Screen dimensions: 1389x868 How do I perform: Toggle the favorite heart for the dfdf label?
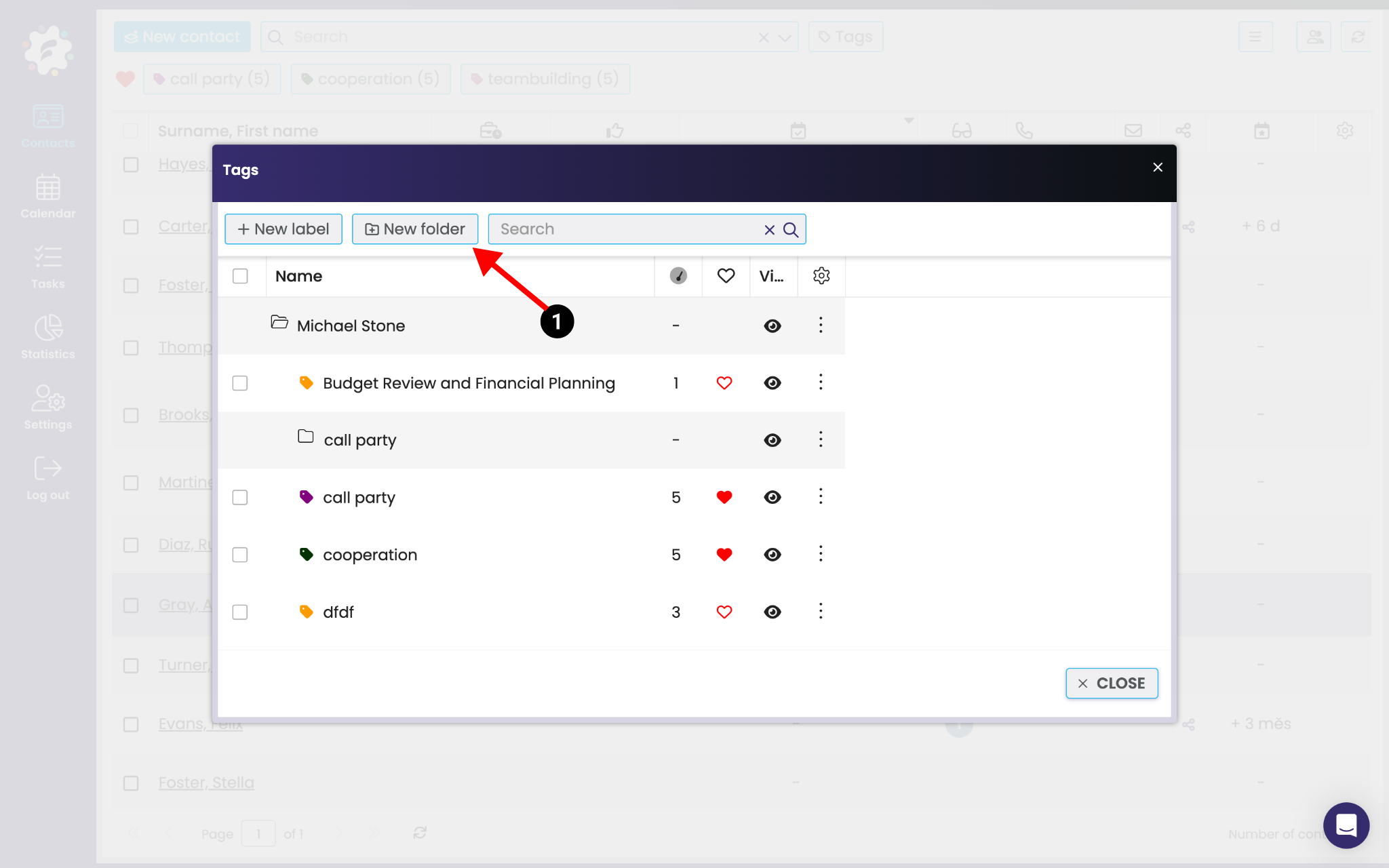pyautogui.click(x=724, y=612)
